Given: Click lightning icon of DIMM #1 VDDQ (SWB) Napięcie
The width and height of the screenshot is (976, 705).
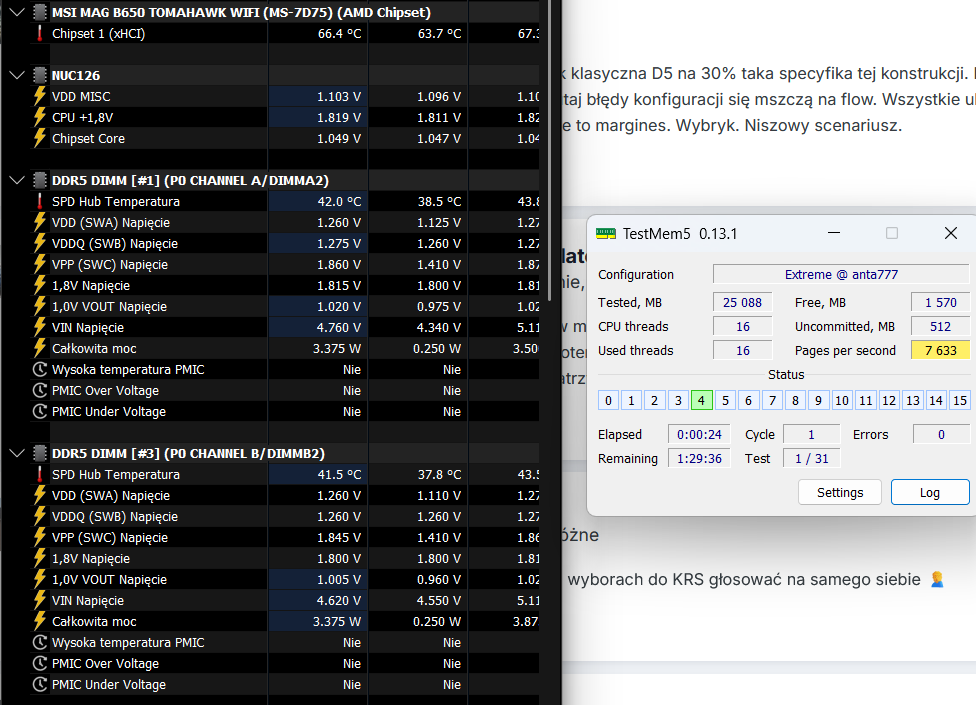Looking at the screenshot, I should coord(40,243).
